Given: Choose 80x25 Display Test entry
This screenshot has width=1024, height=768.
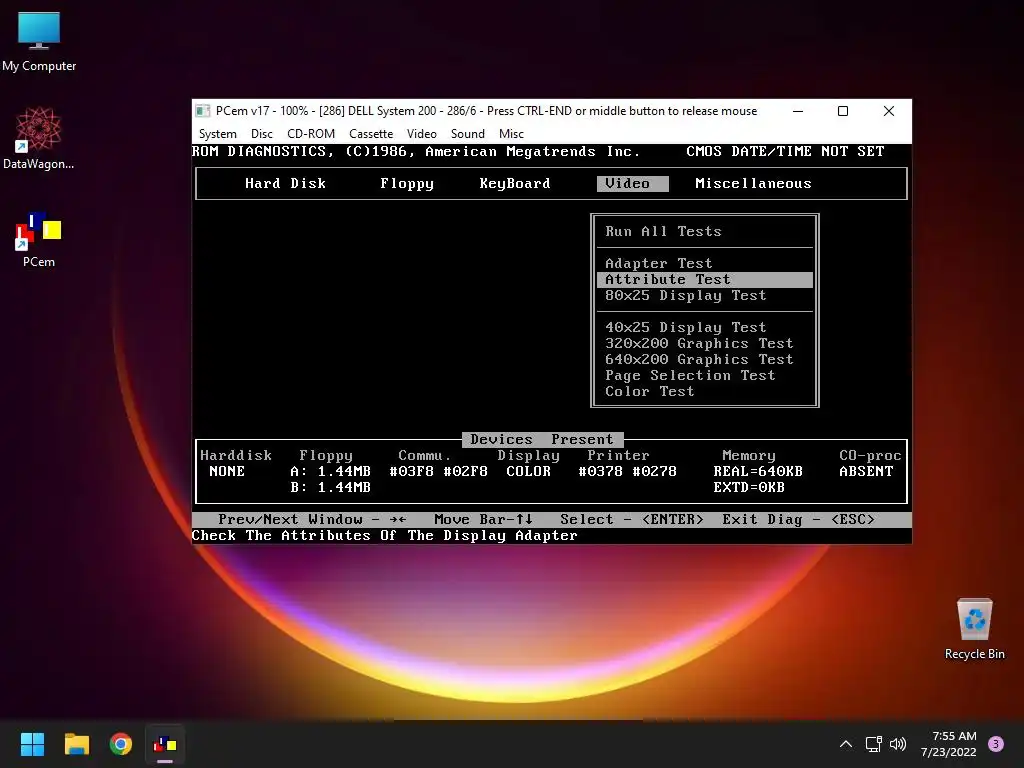Looking at the screenshot, I should [685, 295].
